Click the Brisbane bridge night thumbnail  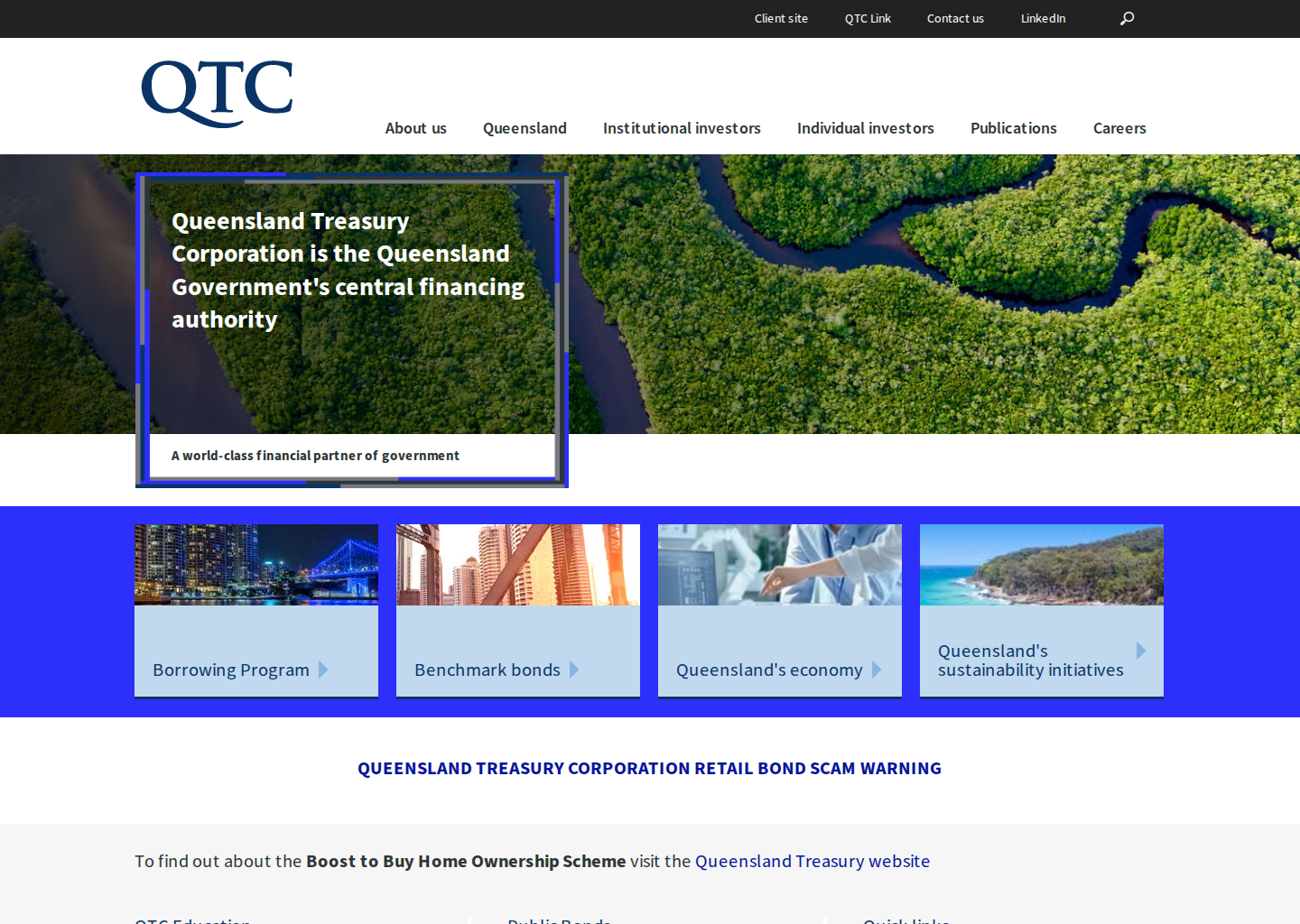[256, 565]
